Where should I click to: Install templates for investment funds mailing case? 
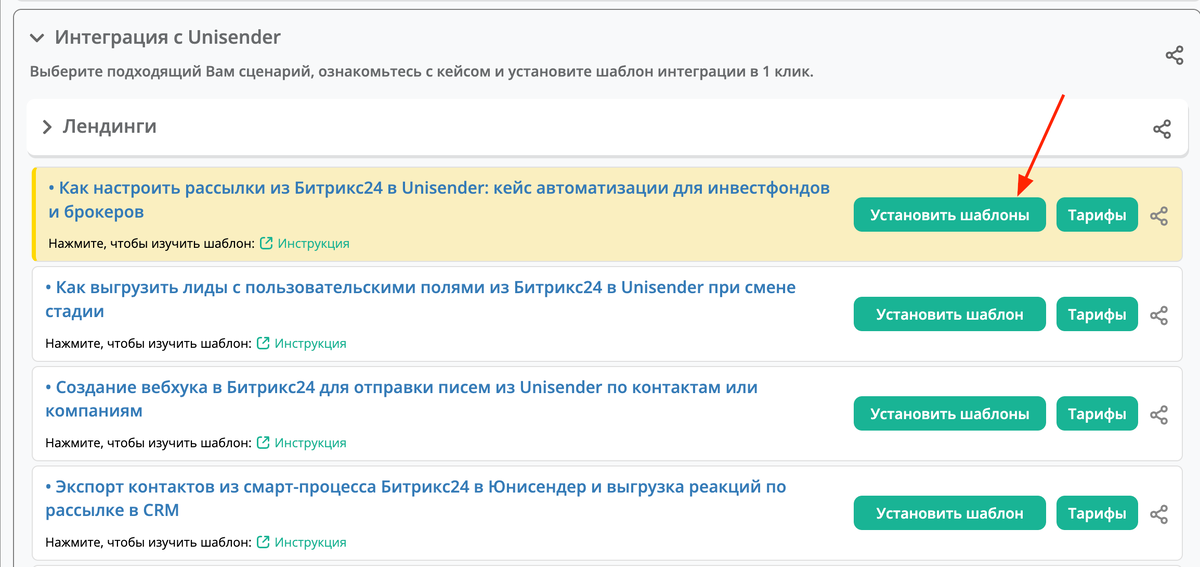point(949,215)
